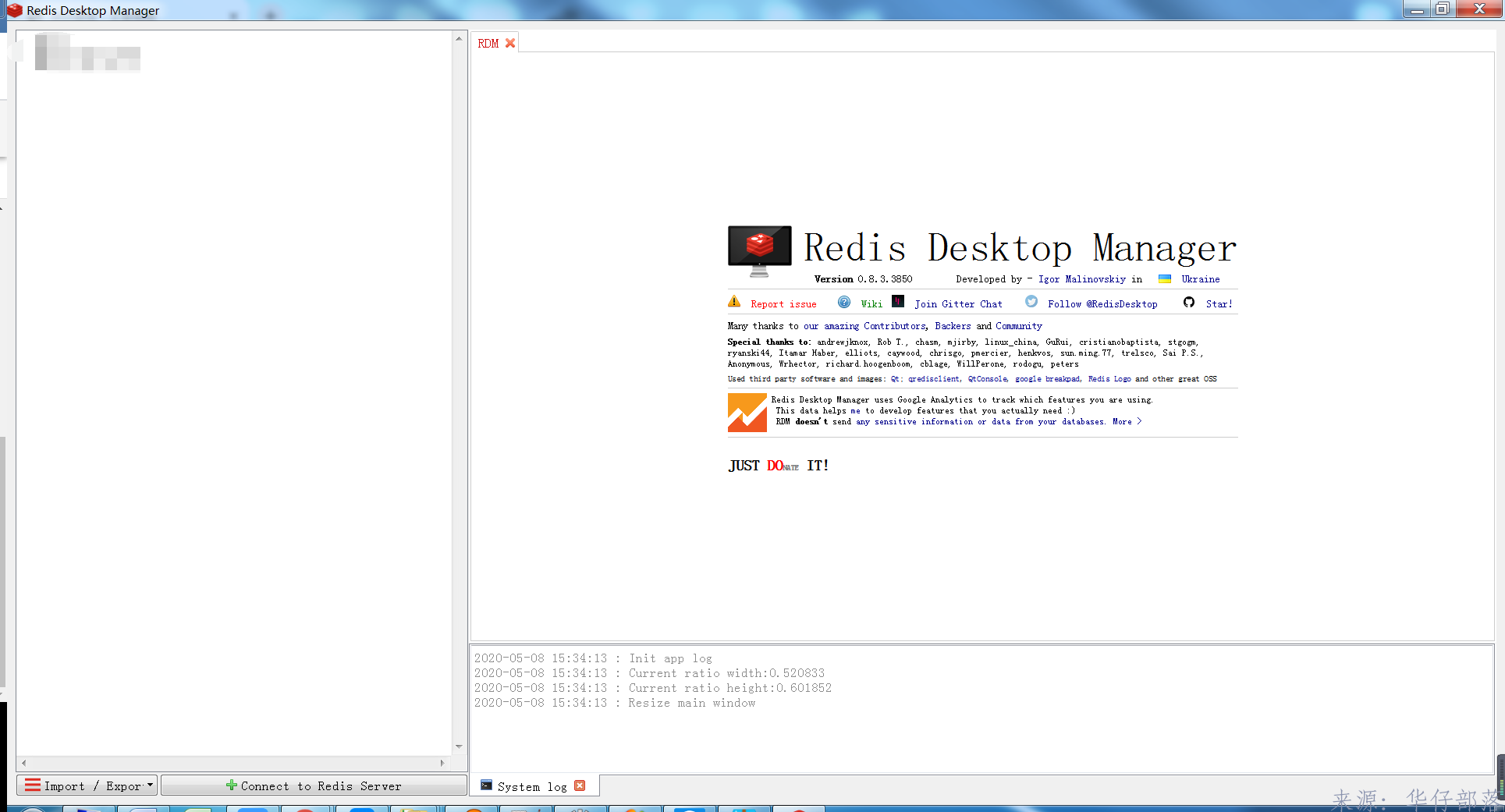Open Join Gitter Chat link
The image size is (1505, 812).
point(958,304)
